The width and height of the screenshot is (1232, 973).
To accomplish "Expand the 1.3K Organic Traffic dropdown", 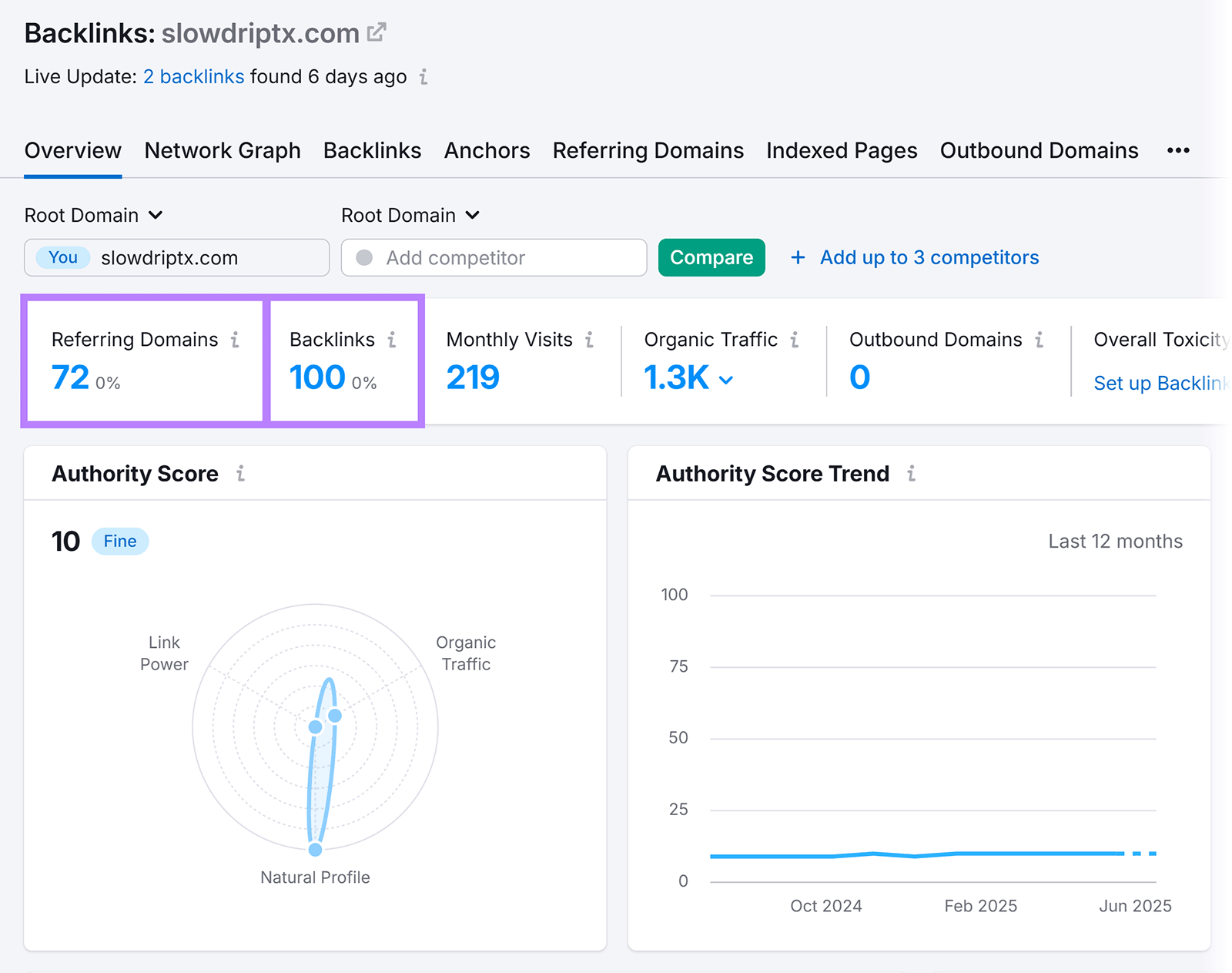I will click(725, 379).
